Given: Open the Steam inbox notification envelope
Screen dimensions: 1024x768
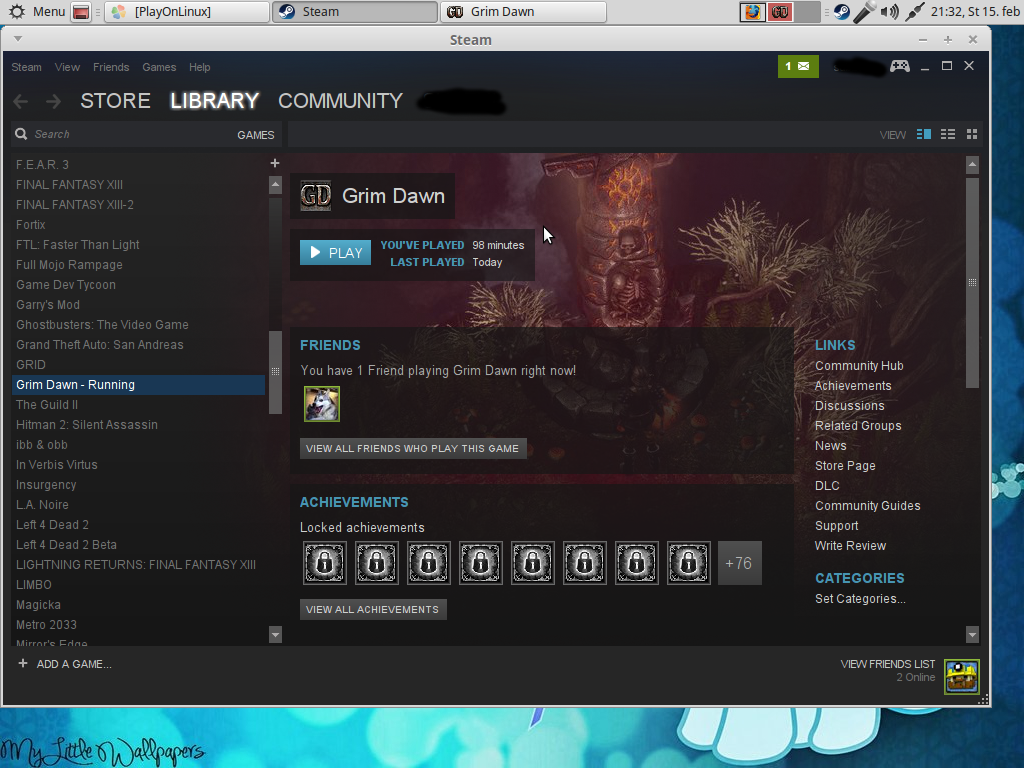Looking at the screenshot, I should pyautogui.click(x=798, y=67).
